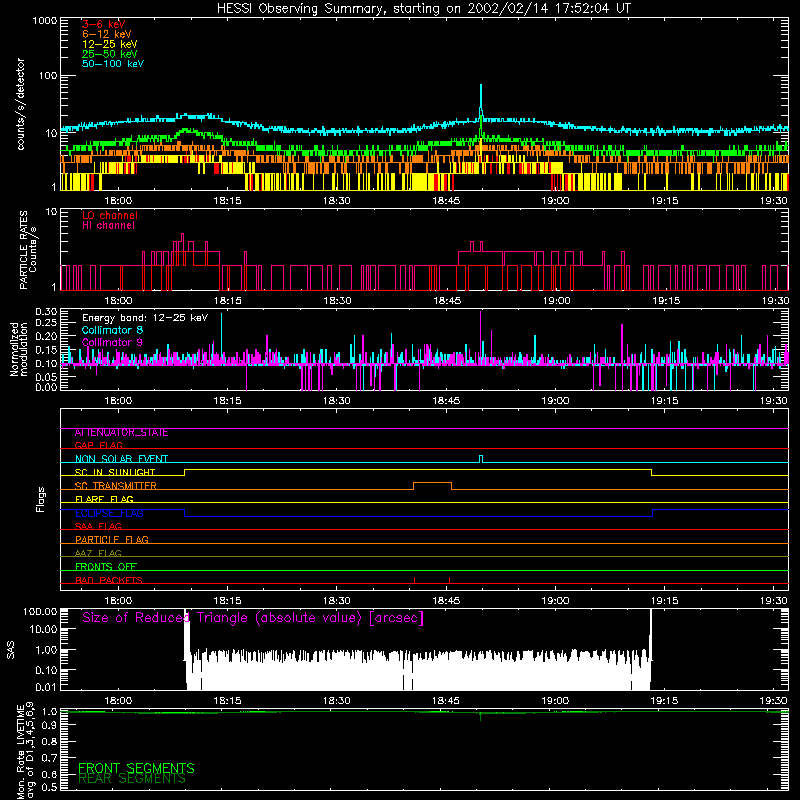Select the BAD_PACKETS flag label

click(x=109, y=580)
